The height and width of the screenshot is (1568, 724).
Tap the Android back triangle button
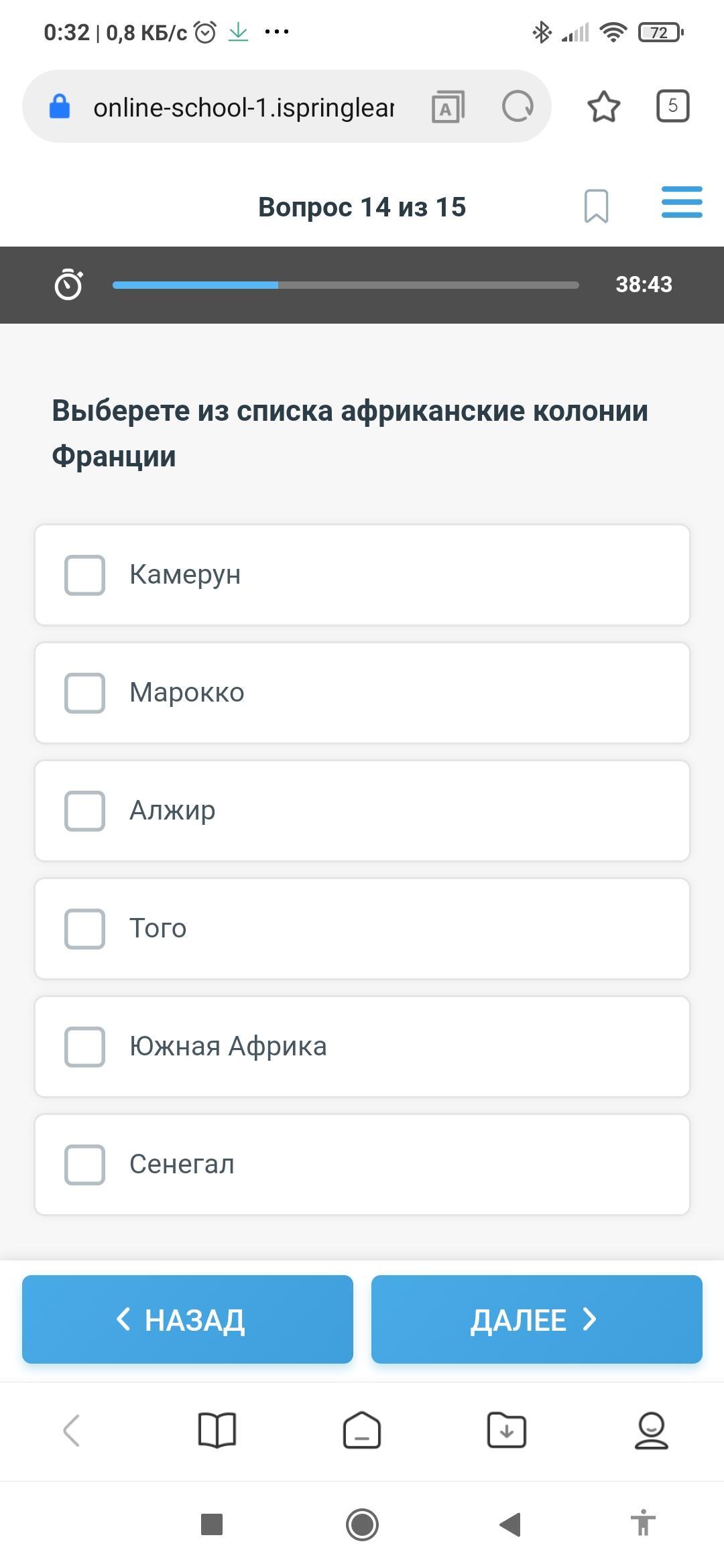(511, 1524)
